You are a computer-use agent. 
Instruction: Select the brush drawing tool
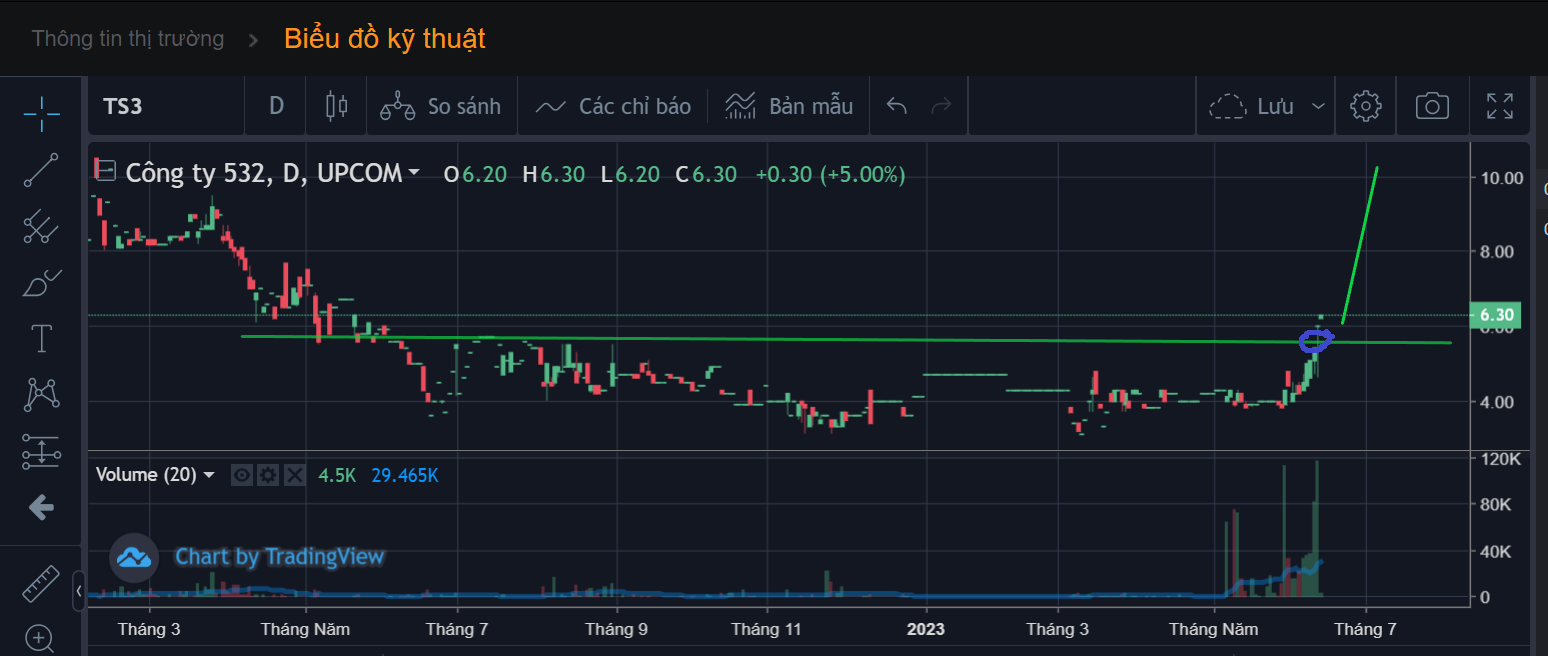(41, 283)
